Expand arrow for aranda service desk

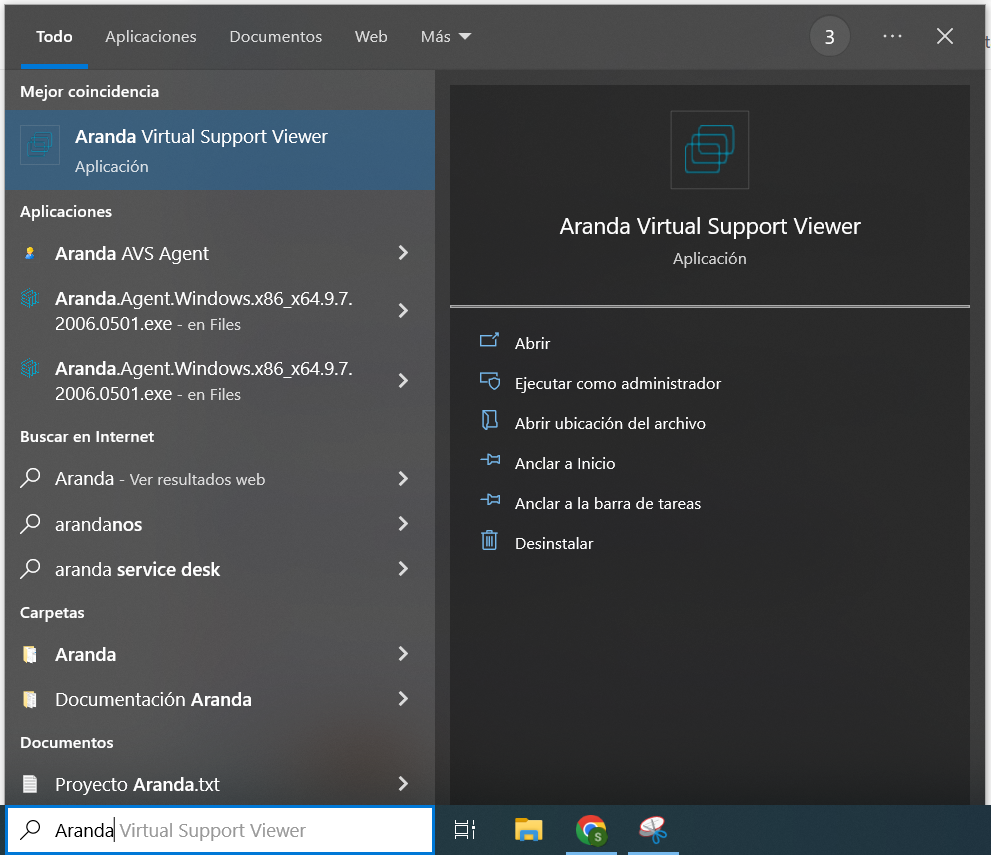click(x=403, y=569)
